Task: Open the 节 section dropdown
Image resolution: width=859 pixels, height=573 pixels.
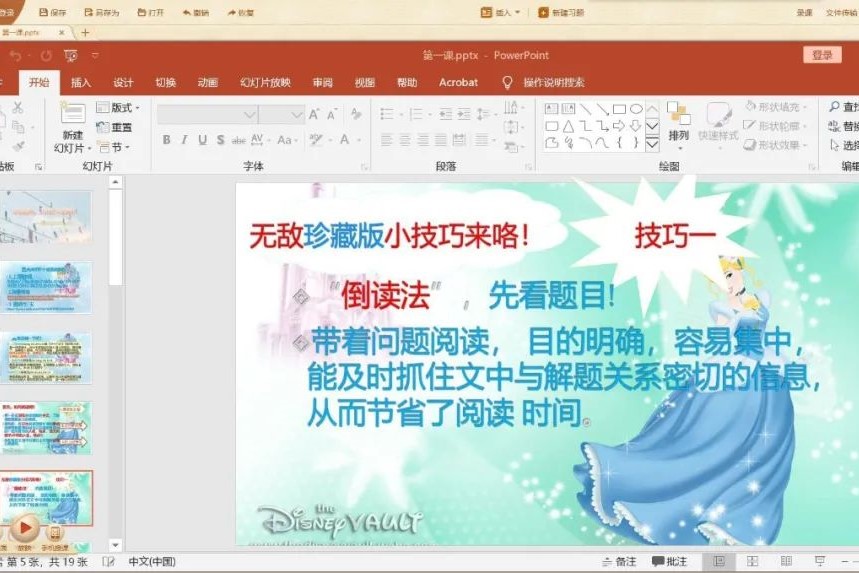Action: (113, 147)
